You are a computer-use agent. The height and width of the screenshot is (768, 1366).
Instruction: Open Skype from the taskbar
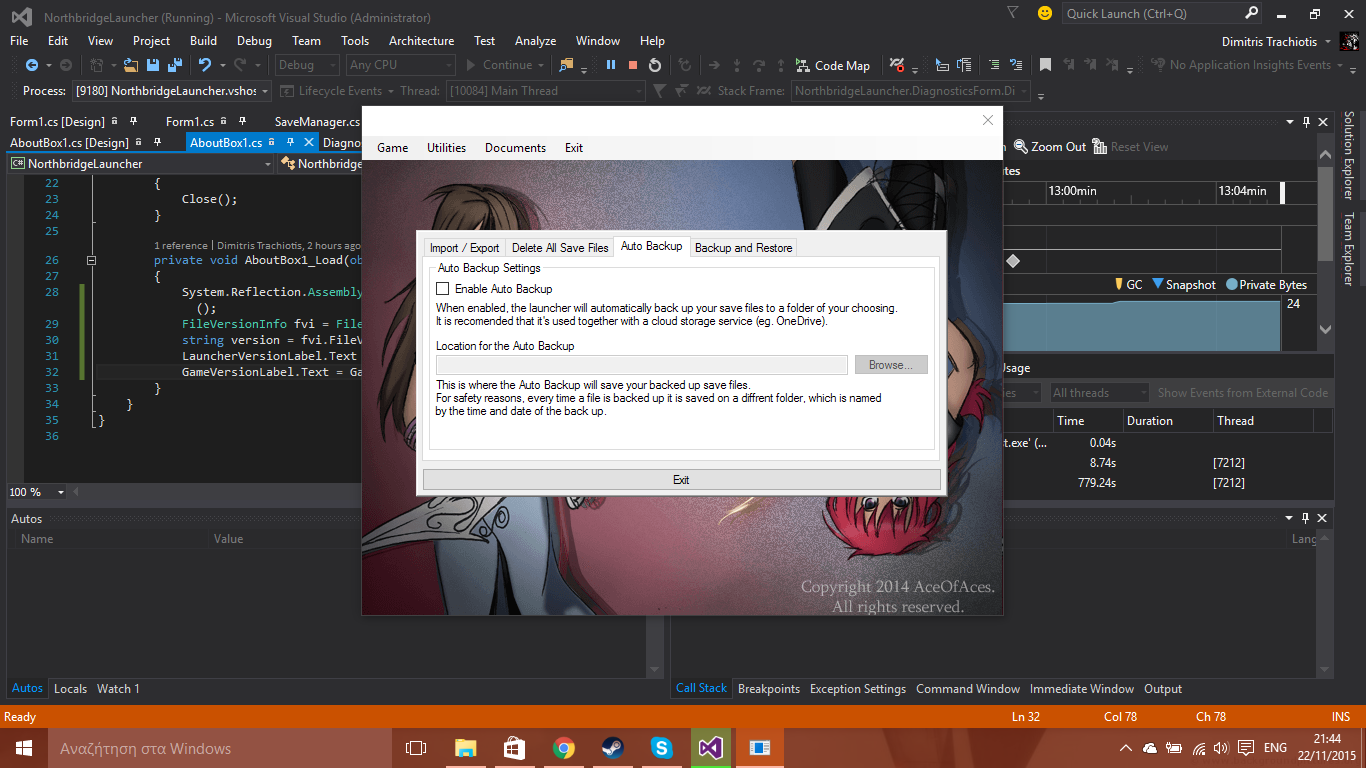661,748
